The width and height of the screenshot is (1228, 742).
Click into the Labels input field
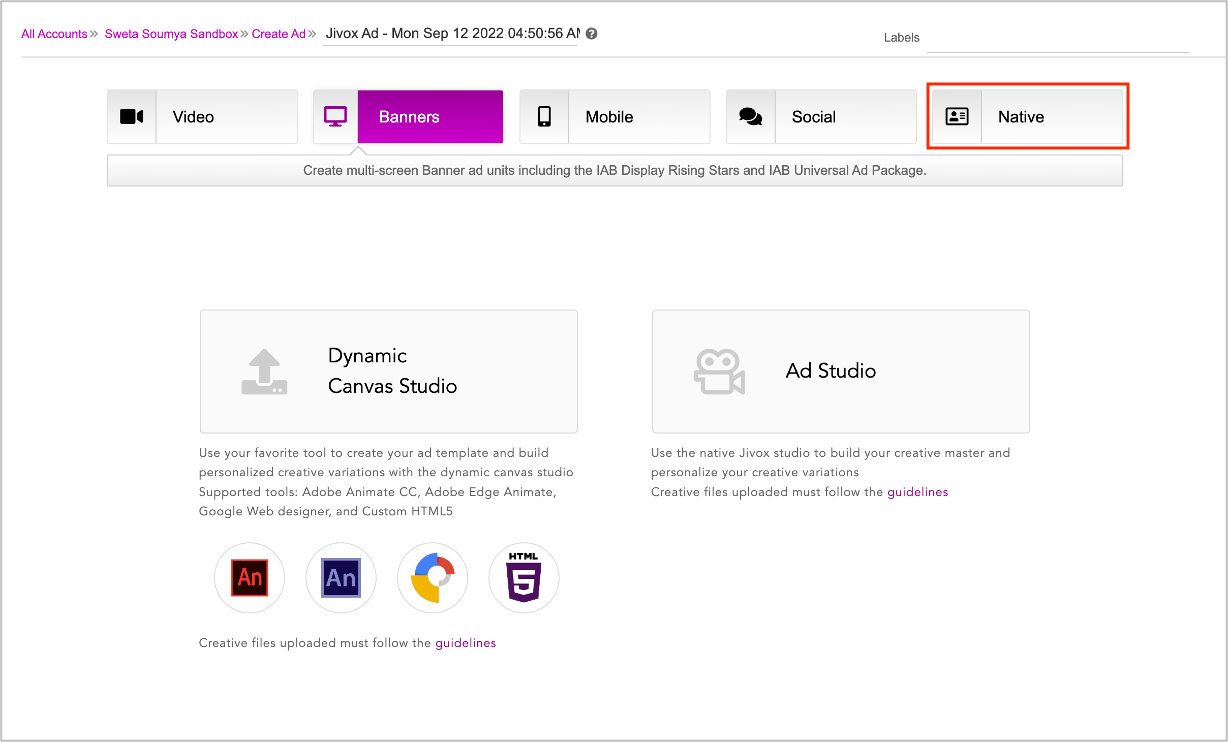1057,38
